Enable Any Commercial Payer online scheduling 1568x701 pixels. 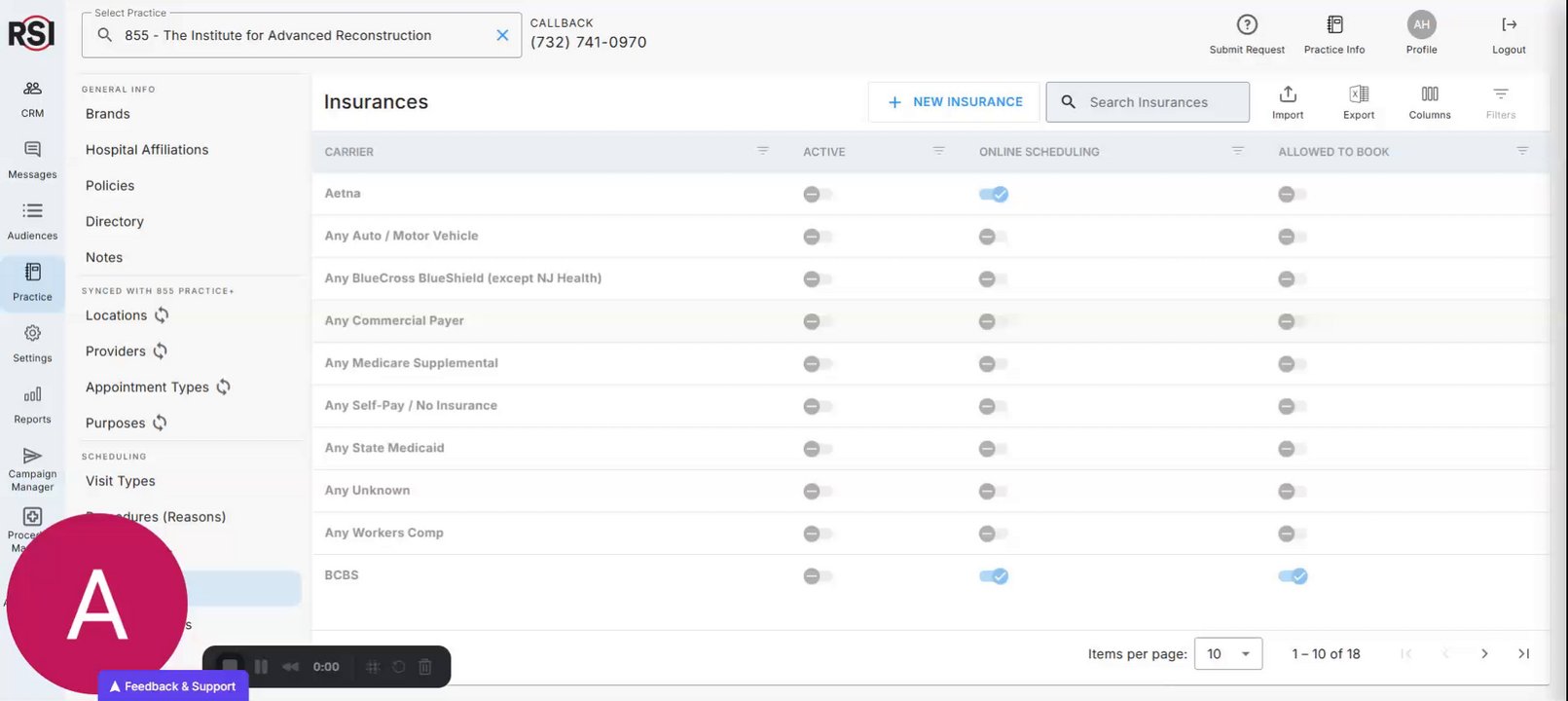click(x=994, y=321)
